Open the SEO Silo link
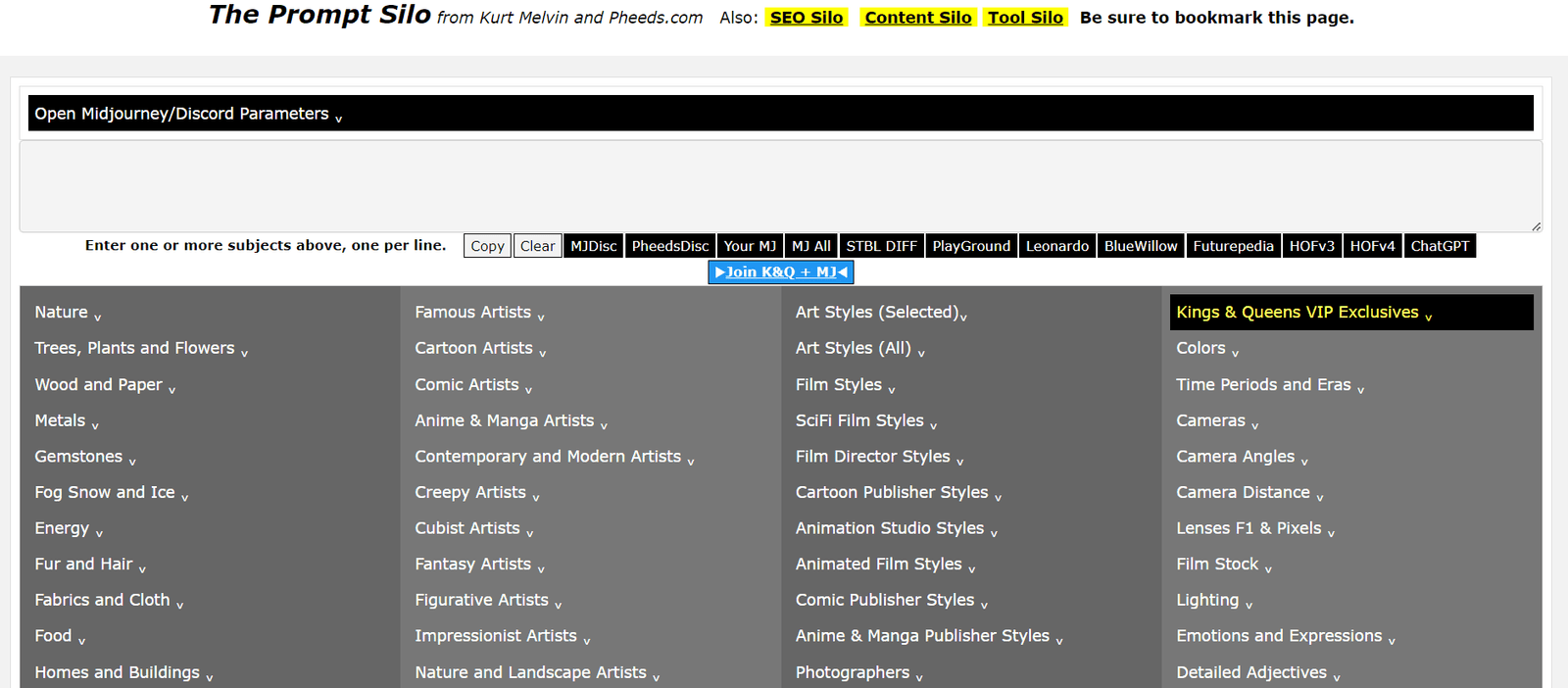This screenshot has height=688, width=1568. (806, 18)
